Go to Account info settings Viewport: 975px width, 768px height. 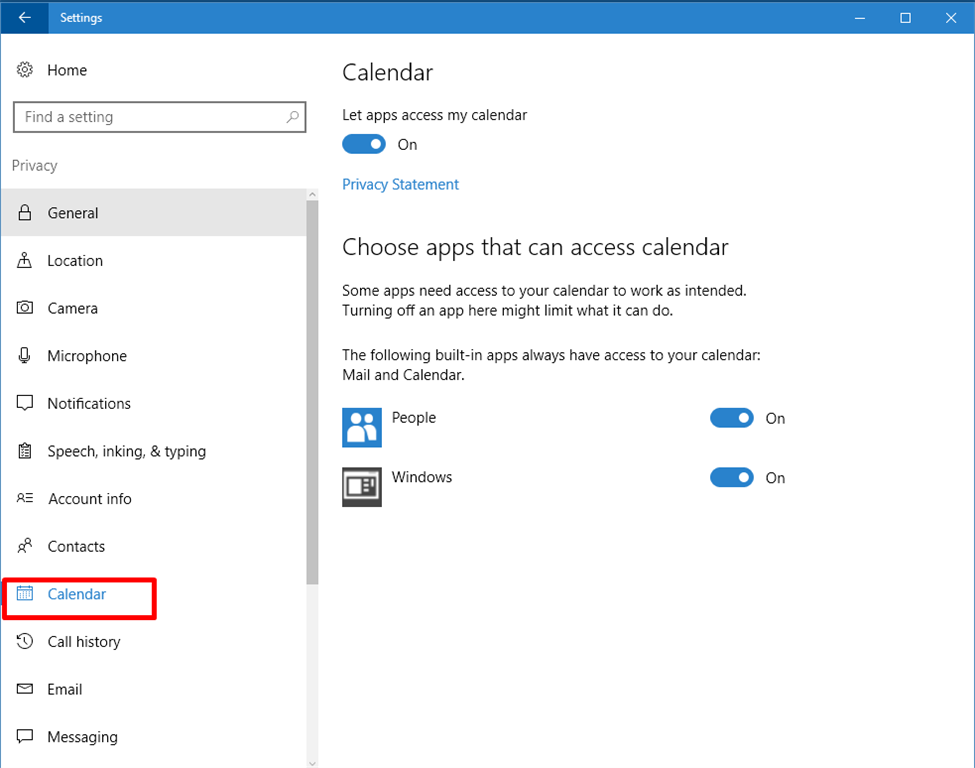89,499
